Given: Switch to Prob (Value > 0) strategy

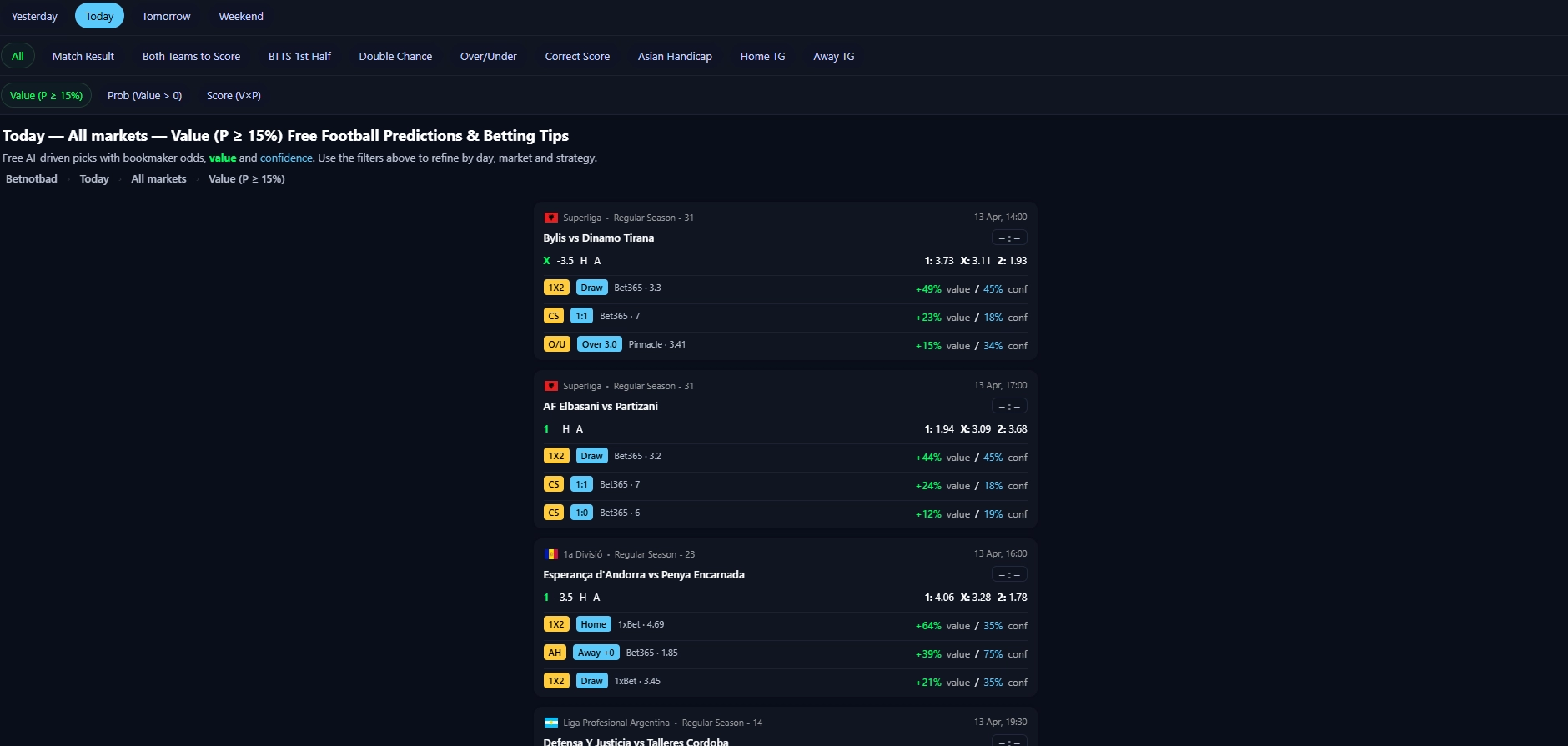Looking at the screenshot, I should pos(144,96).
